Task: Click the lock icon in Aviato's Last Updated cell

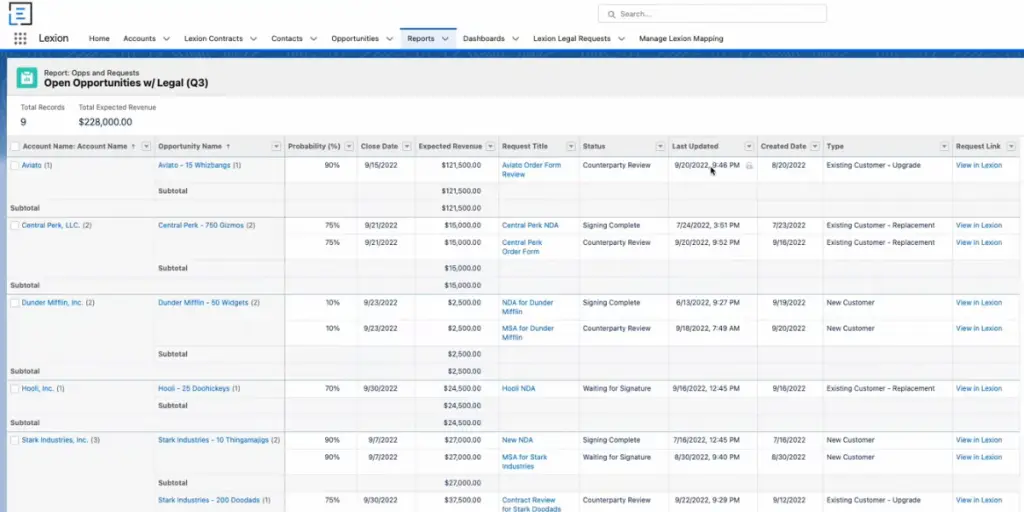Action: (749, 165)
